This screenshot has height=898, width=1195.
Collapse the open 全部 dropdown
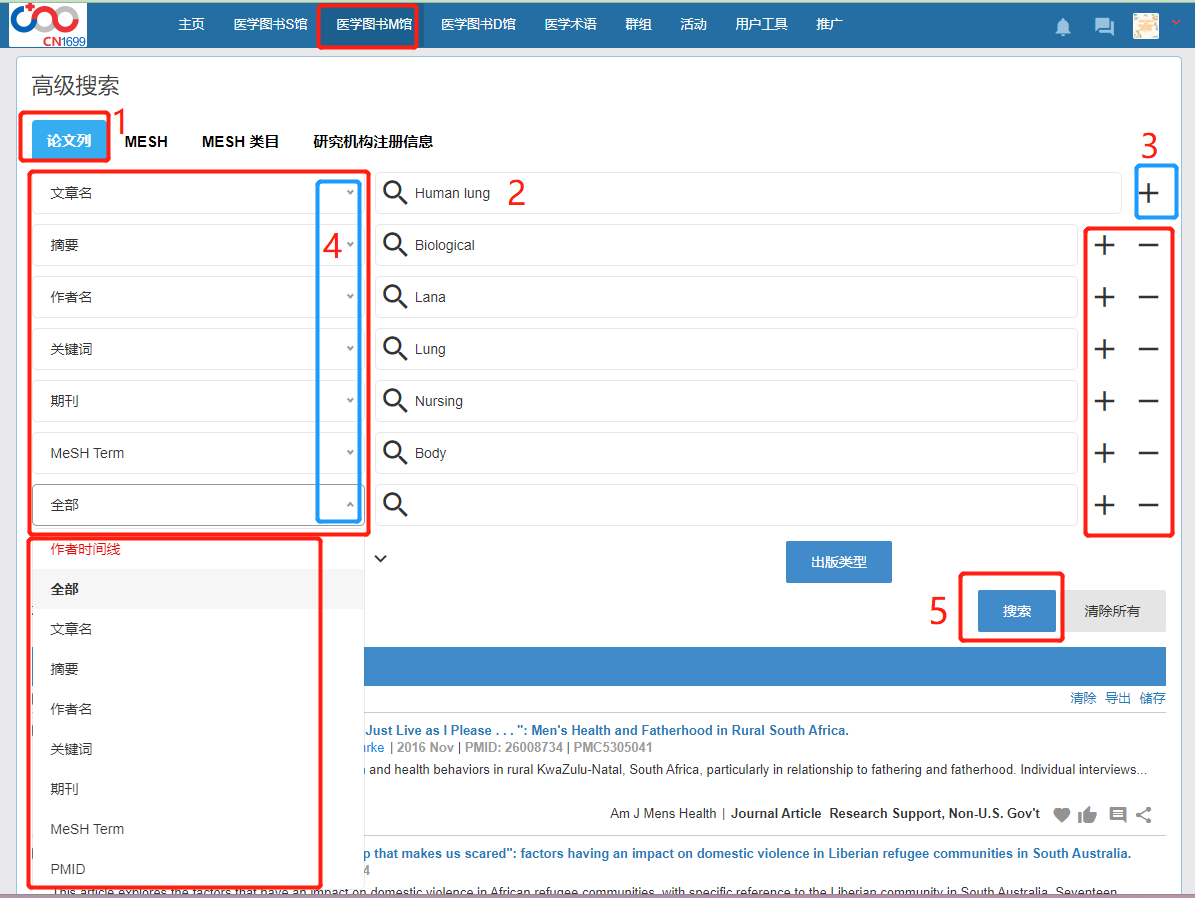[x=349, y=505]
